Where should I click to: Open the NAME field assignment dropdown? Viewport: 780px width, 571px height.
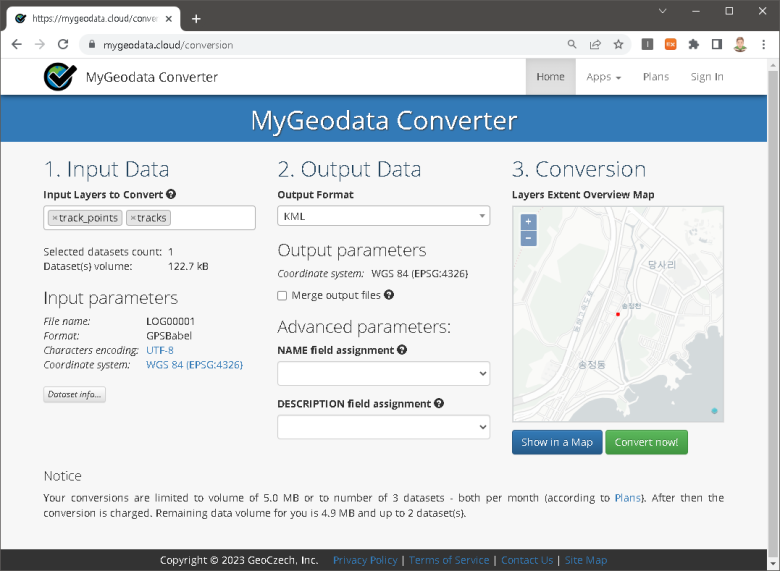384,373
